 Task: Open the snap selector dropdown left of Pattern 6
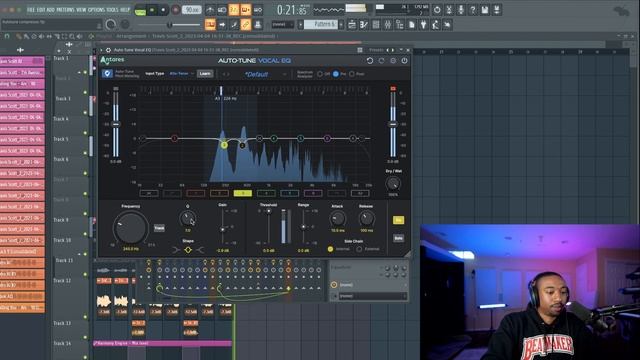[x=282, y=24]
